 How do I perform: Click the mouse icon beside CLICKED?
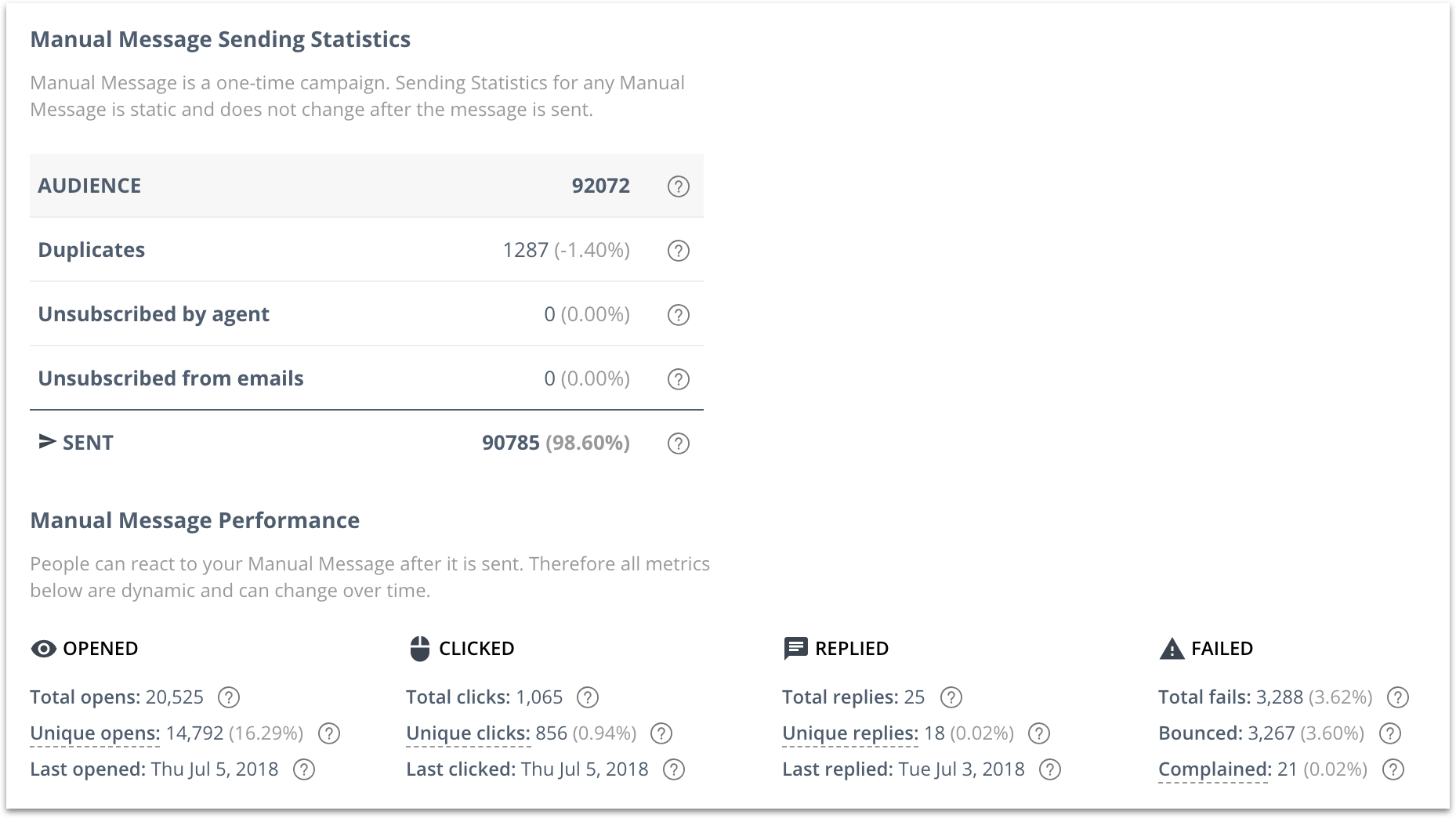point(418,648)
